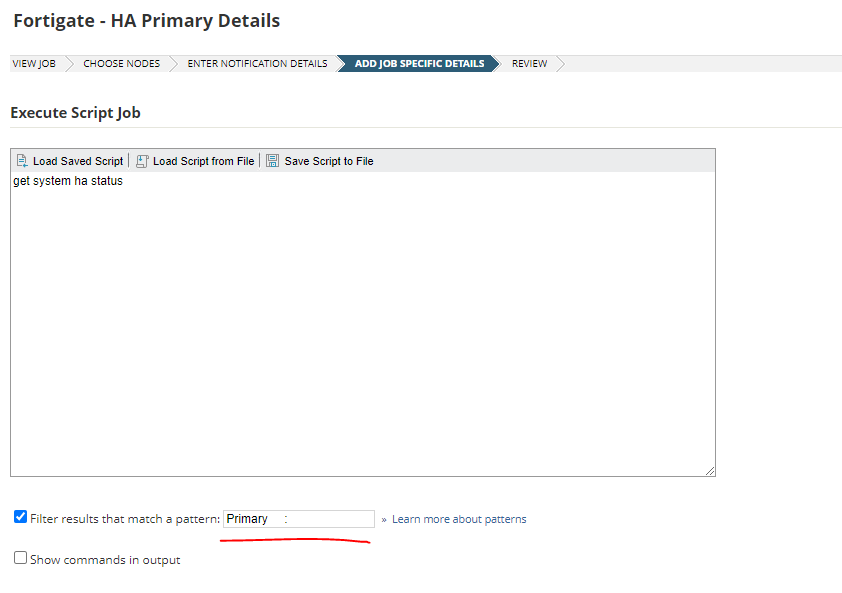This screenshot has height=593, width=842.
Task: Choose Load Script from File text label
Action: tap(204, 161)
